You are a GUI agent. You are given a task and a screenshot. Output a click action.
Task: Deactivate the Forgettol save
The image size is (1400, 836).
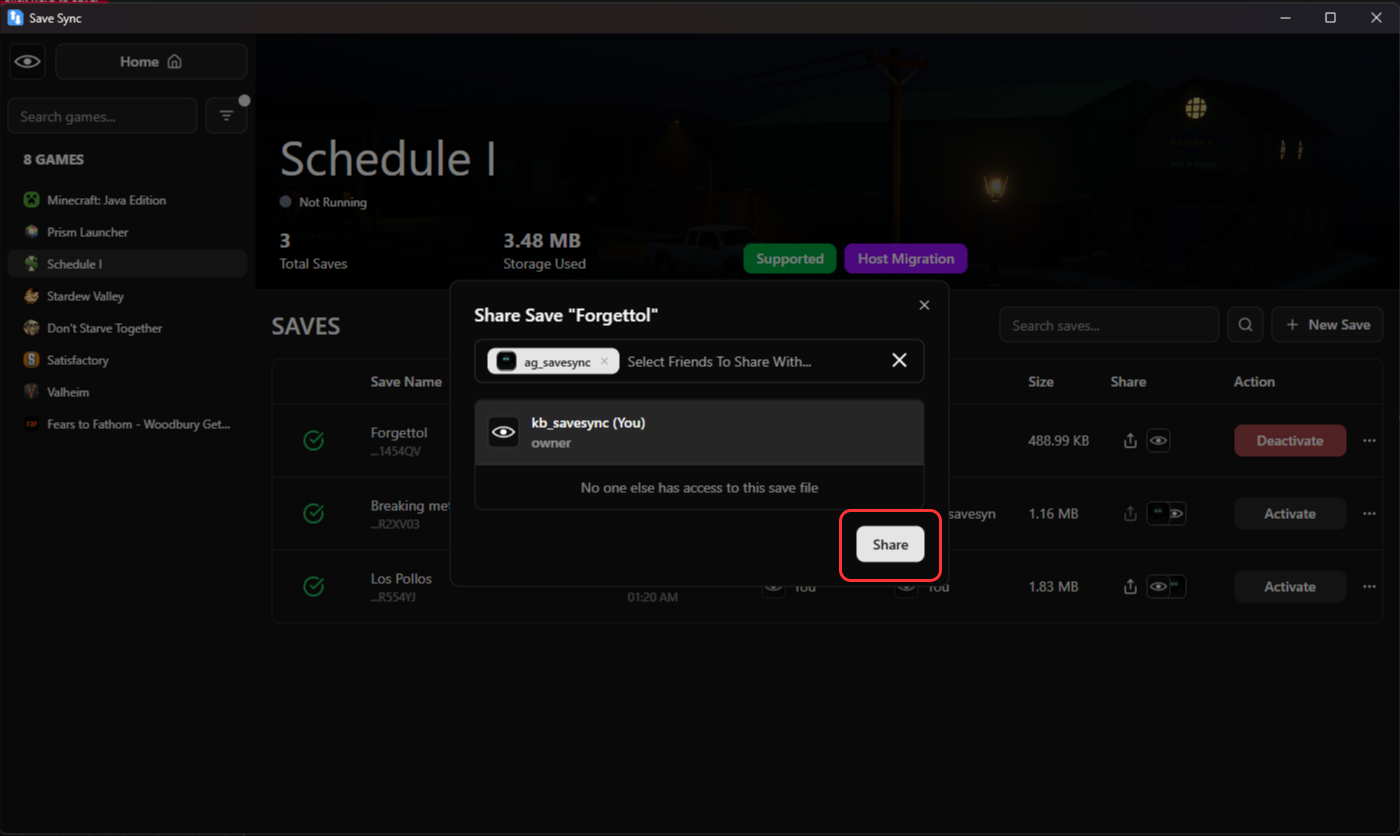click(x=1290, y=441)
